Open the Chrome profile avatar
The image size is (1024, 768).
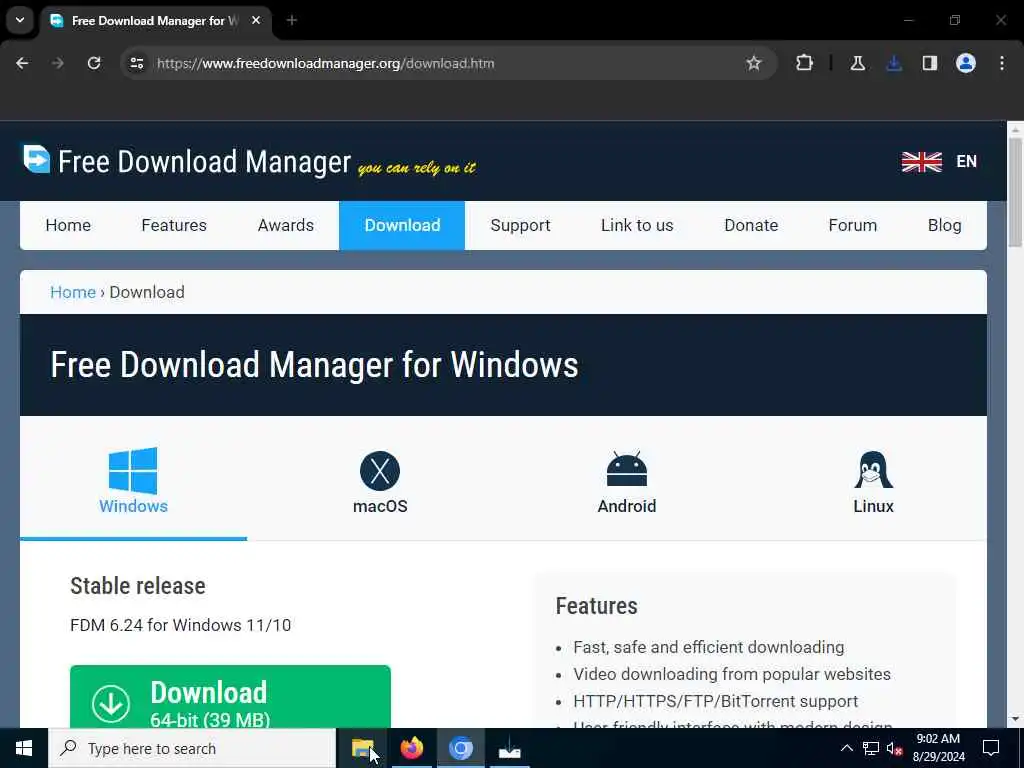point(966,63)
